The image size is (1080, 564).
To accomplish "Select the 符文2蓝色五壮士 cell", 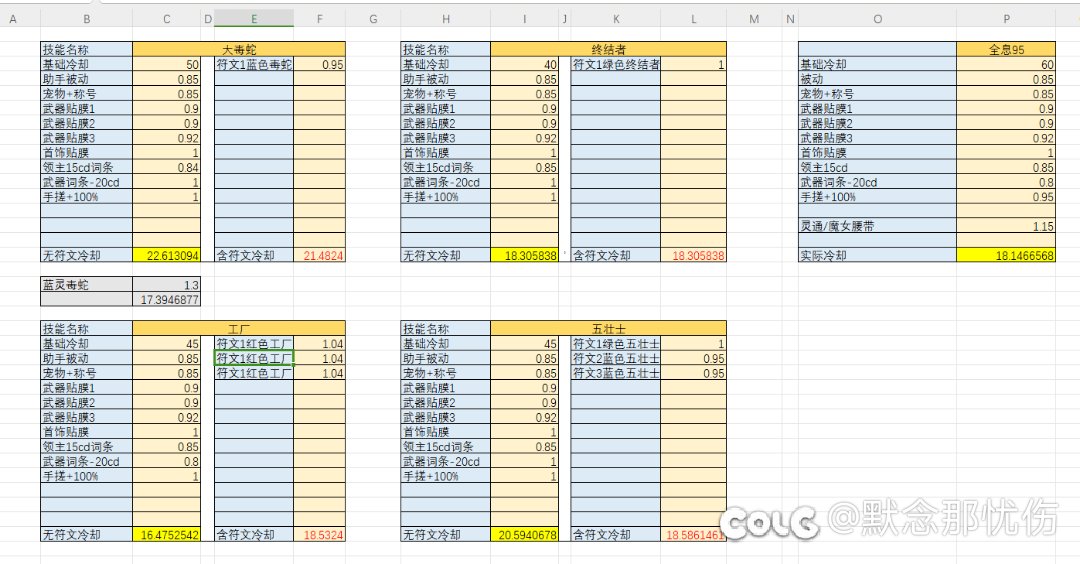I will 616,359.
